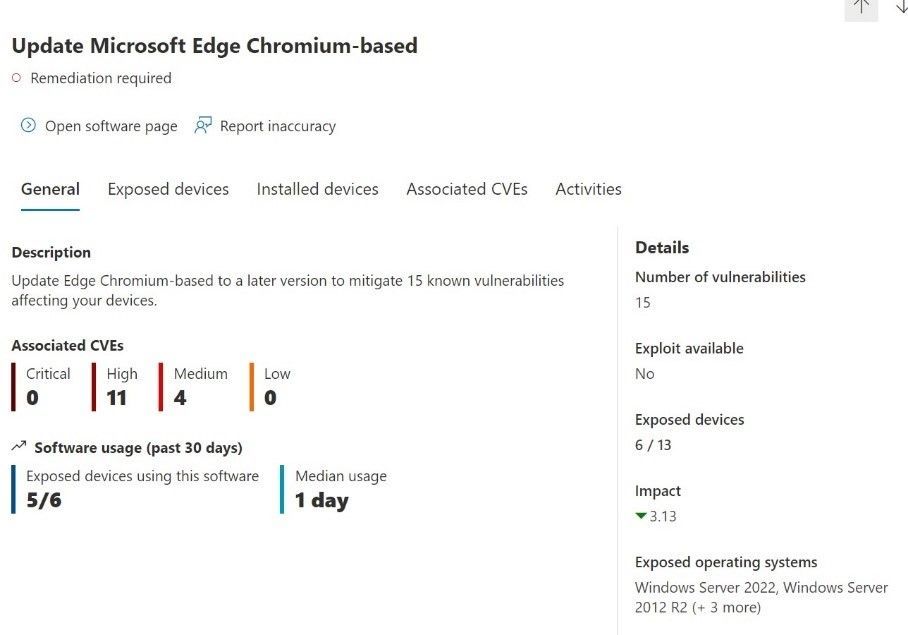Click the down arrow navigation icon
This screenshot has width=908, height=635.
pyautogui.click(x=902, y=6)
